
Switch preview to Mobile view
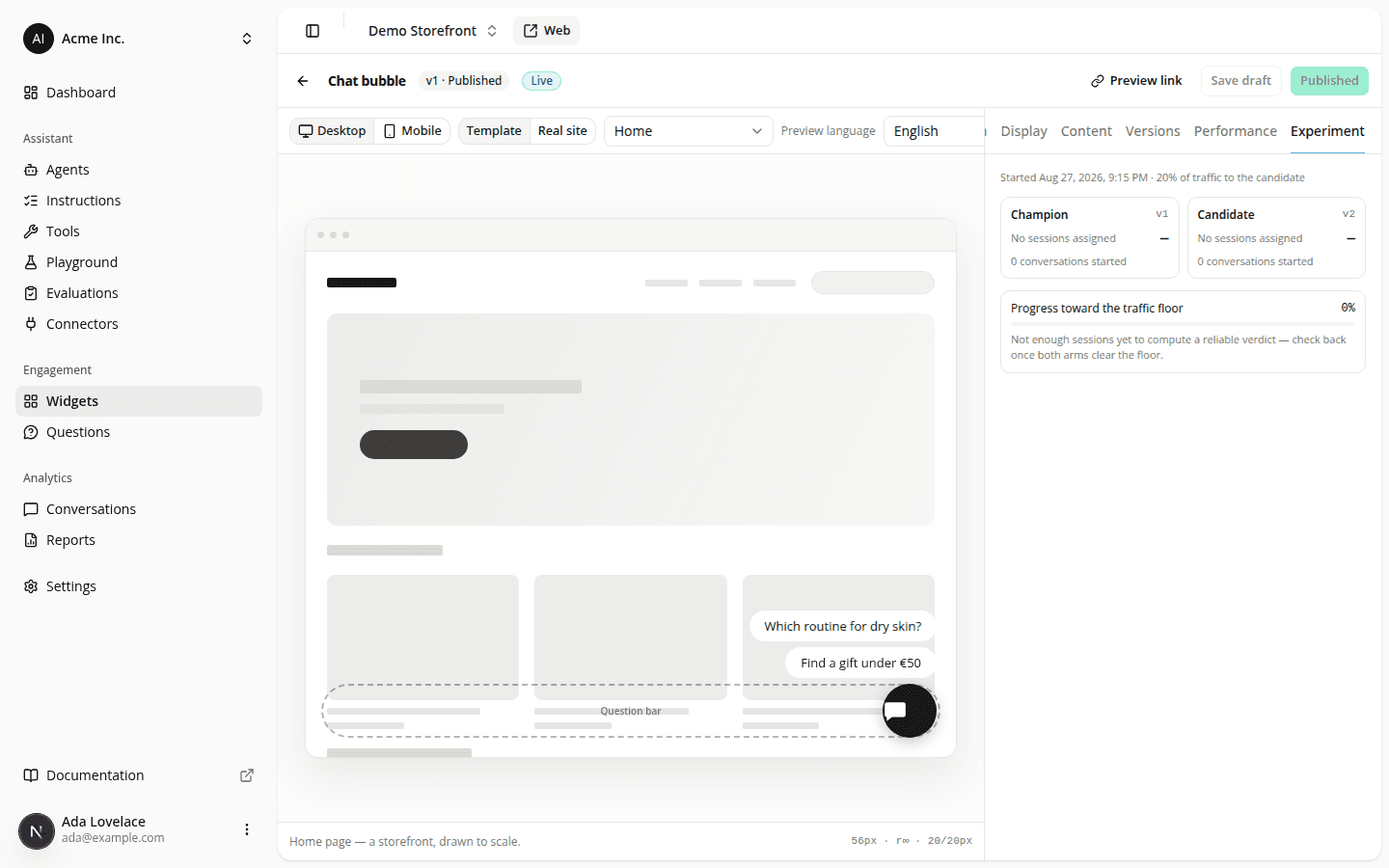click(413, 131)
